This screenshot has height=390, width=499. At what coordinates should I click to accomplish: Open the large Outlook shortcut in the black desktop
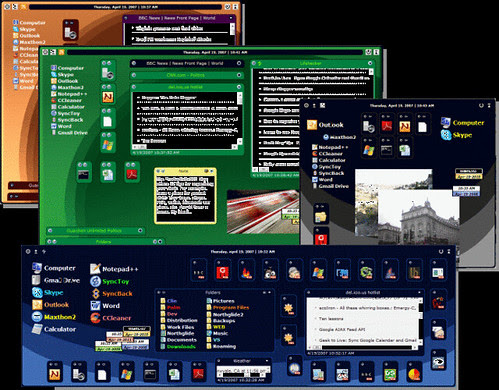coord(325,125)
